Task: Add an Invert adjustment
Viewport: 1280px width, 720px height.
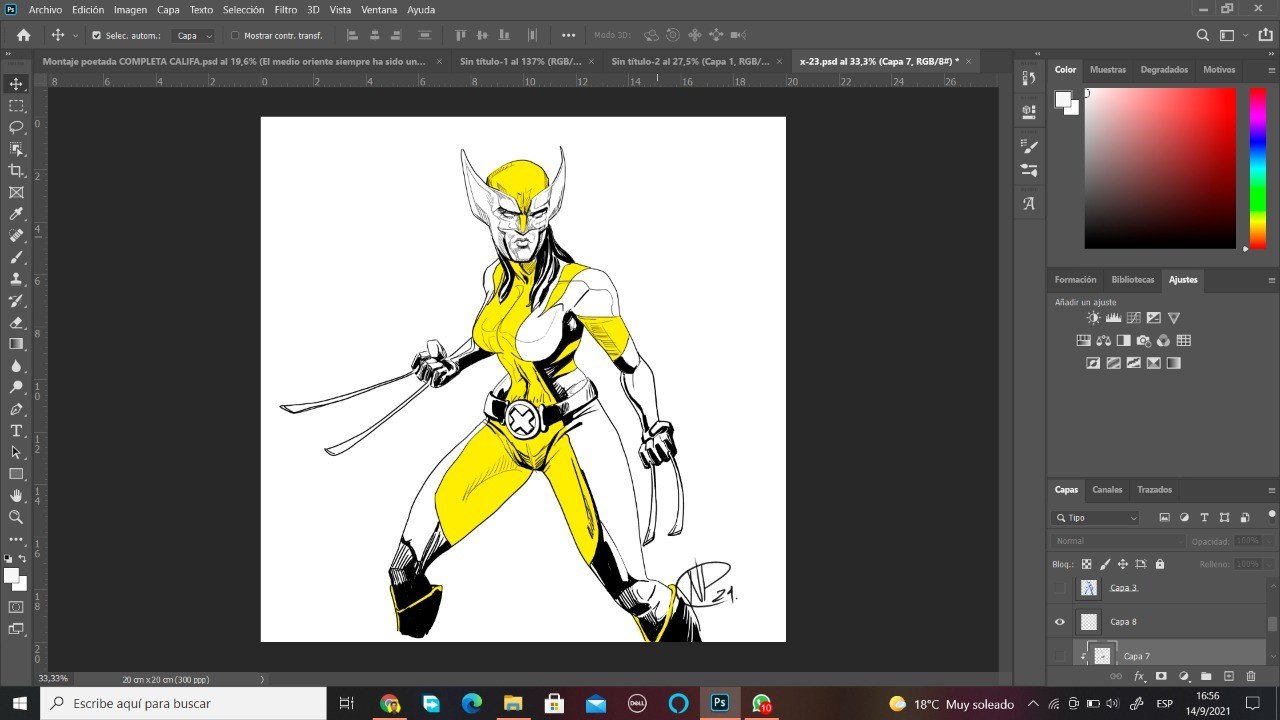Action: click(1093, 363)
